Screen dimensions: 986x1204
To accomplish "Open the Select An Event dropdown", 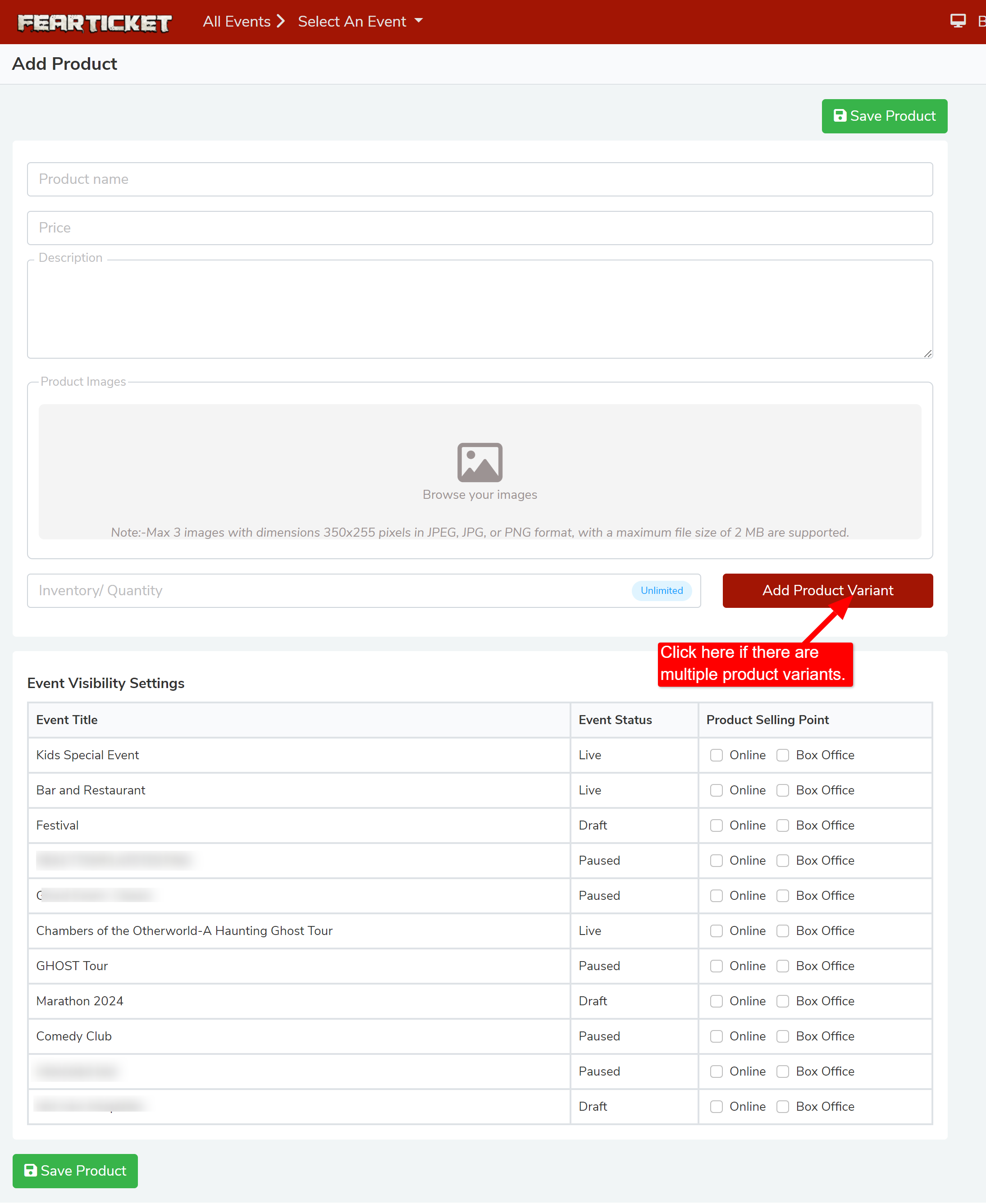I will pos(352,22).
